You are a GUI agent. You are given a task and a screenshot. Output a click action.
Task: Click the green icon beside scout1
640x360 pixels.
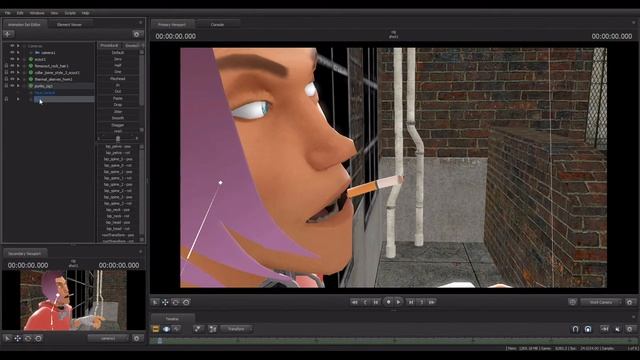tap(31, 59)
